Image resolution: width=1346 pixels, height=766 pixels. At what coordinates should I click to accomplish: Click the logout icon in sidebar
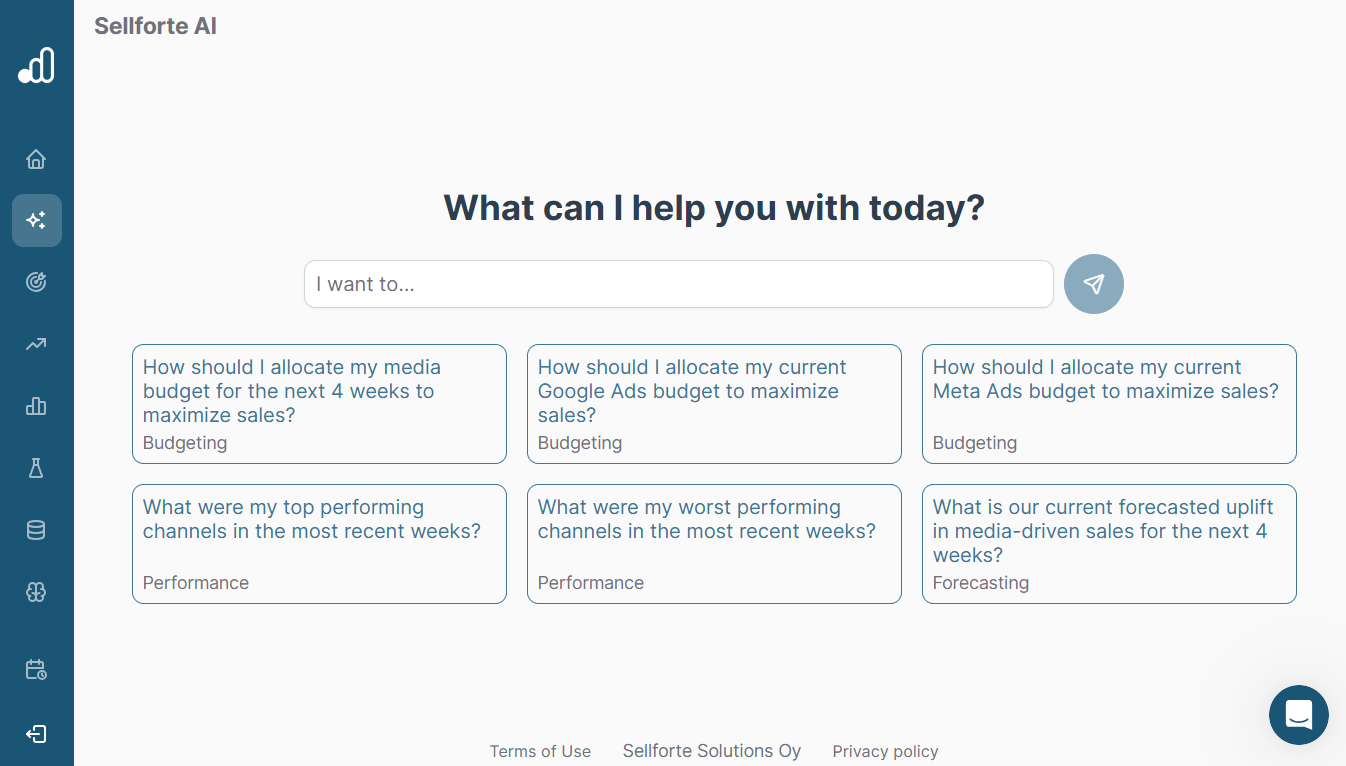tap(36, 734)
